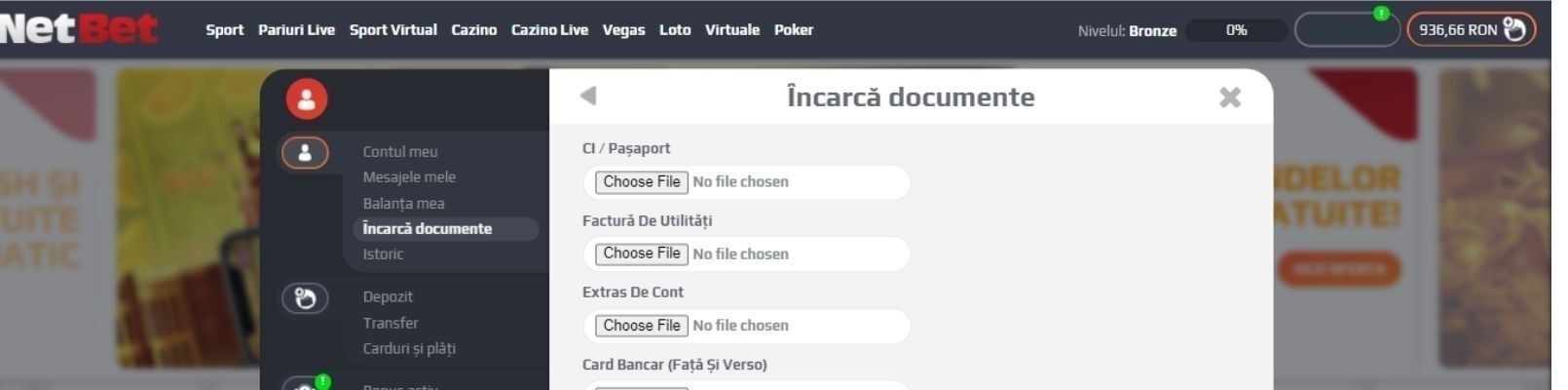Image resolution: width=1568 pixels, height=390 pixels.
Task: Open Carduri și plăți
Action: 409,349
